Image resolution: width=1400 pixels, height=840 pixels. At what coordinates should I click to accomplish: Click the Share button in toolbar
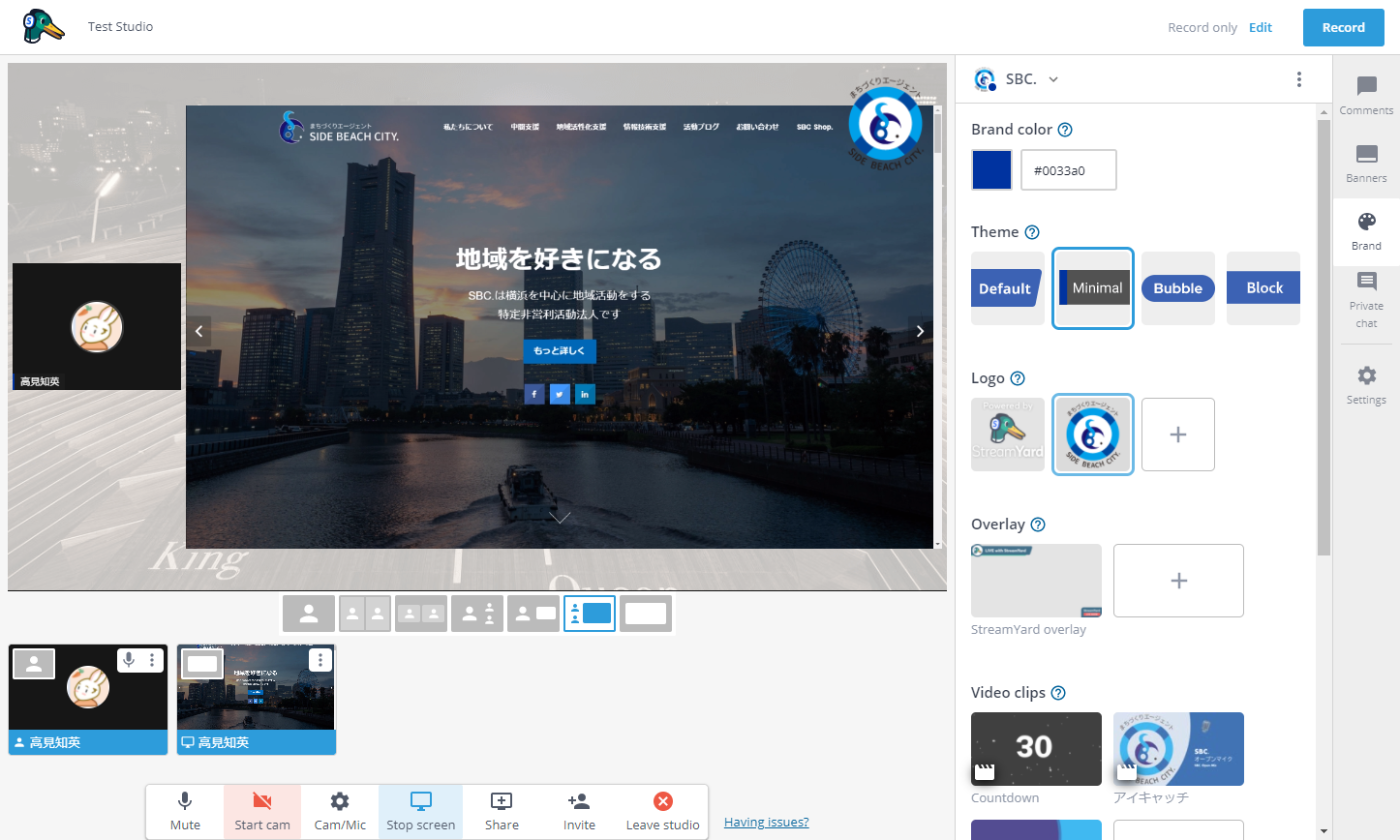(502, 811)
